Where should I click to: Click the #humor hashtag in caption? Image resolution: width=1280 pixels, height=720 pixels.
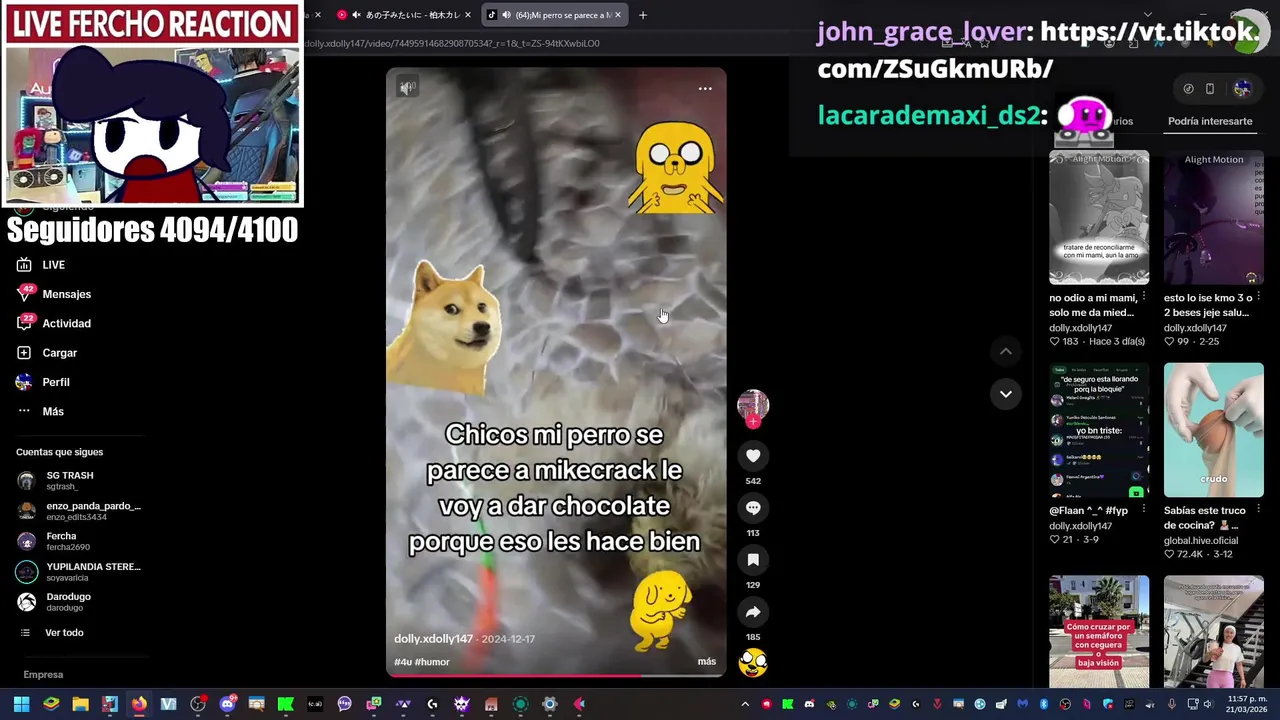(432, 662)
